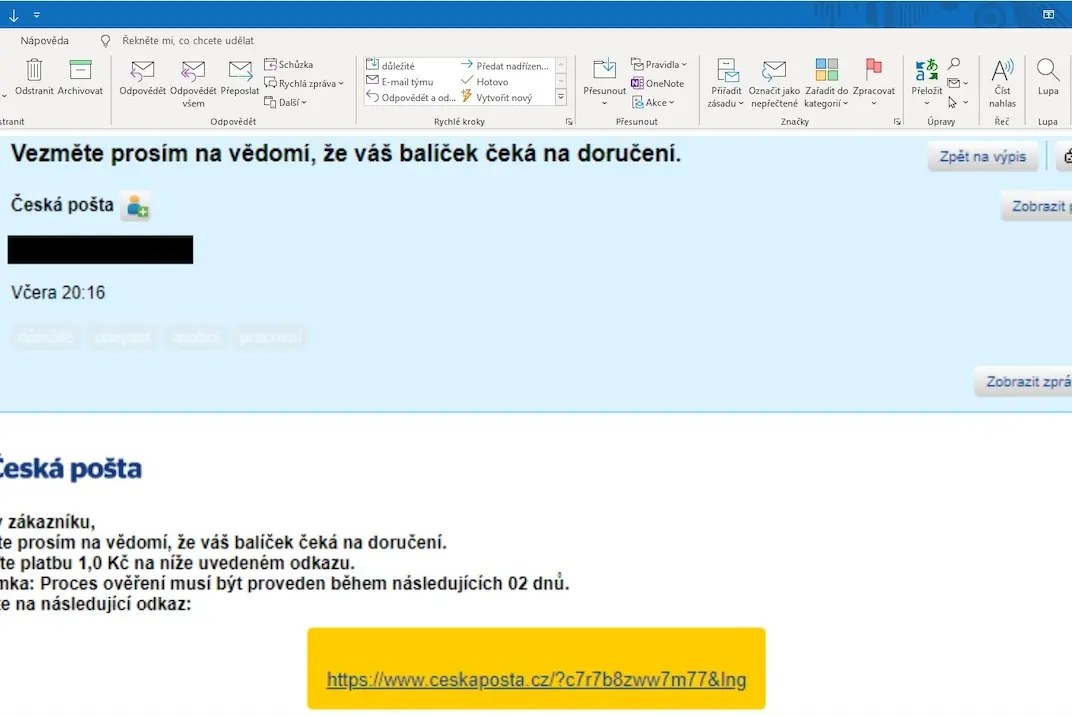Mark message as unread via Označit jako nepřečtené
This screenshot has height=715, width=1072.
point(774,83)
